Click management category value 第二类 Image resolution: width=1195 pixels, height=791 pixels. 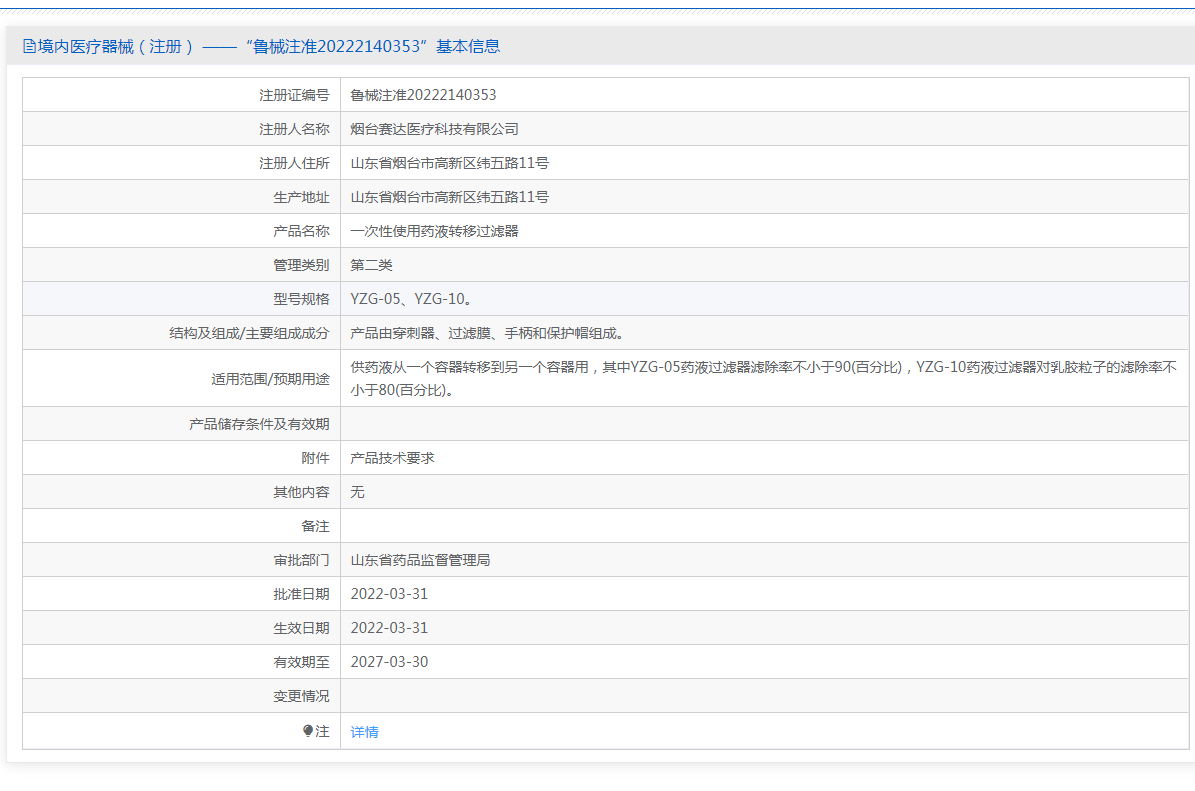pos(371,265)
